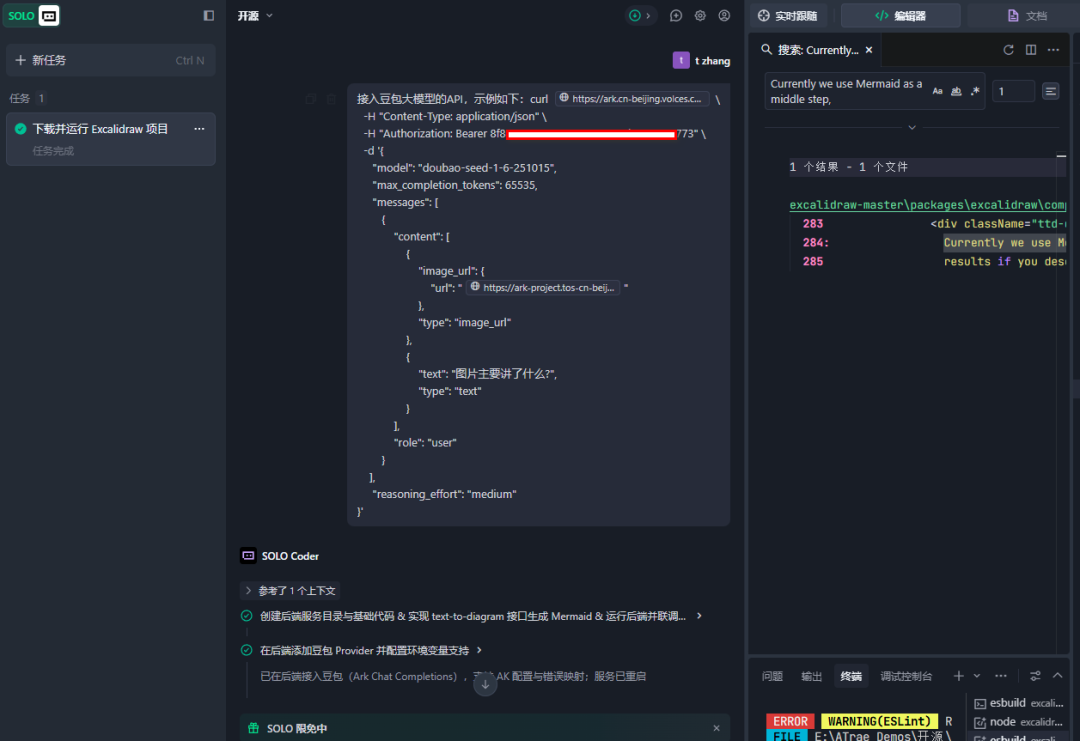Split the editor with the layout icon

[x=1031, y=50]
